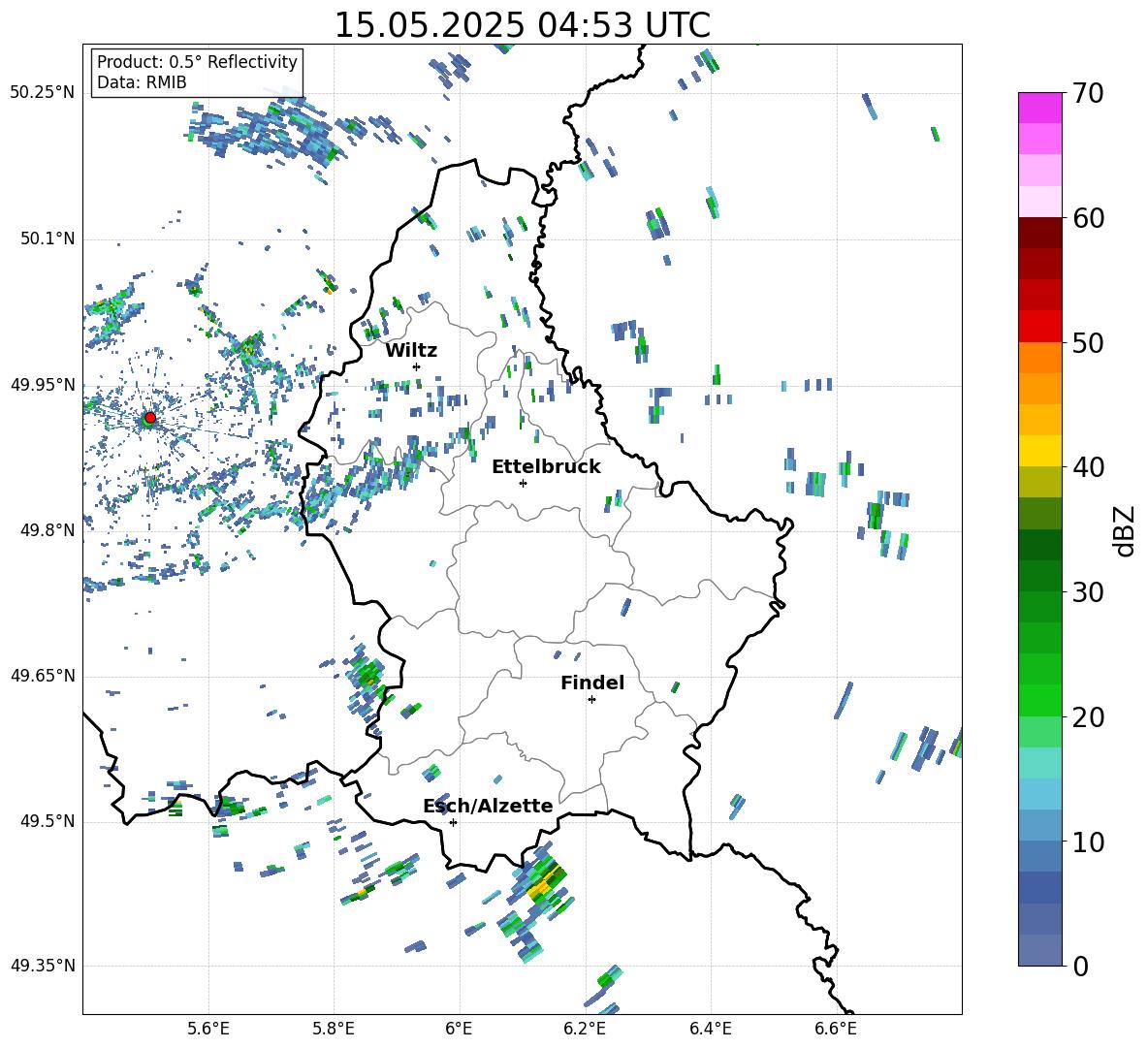
Task: Click the Product: 0.5° Reflectivity text
Action: 197,62
